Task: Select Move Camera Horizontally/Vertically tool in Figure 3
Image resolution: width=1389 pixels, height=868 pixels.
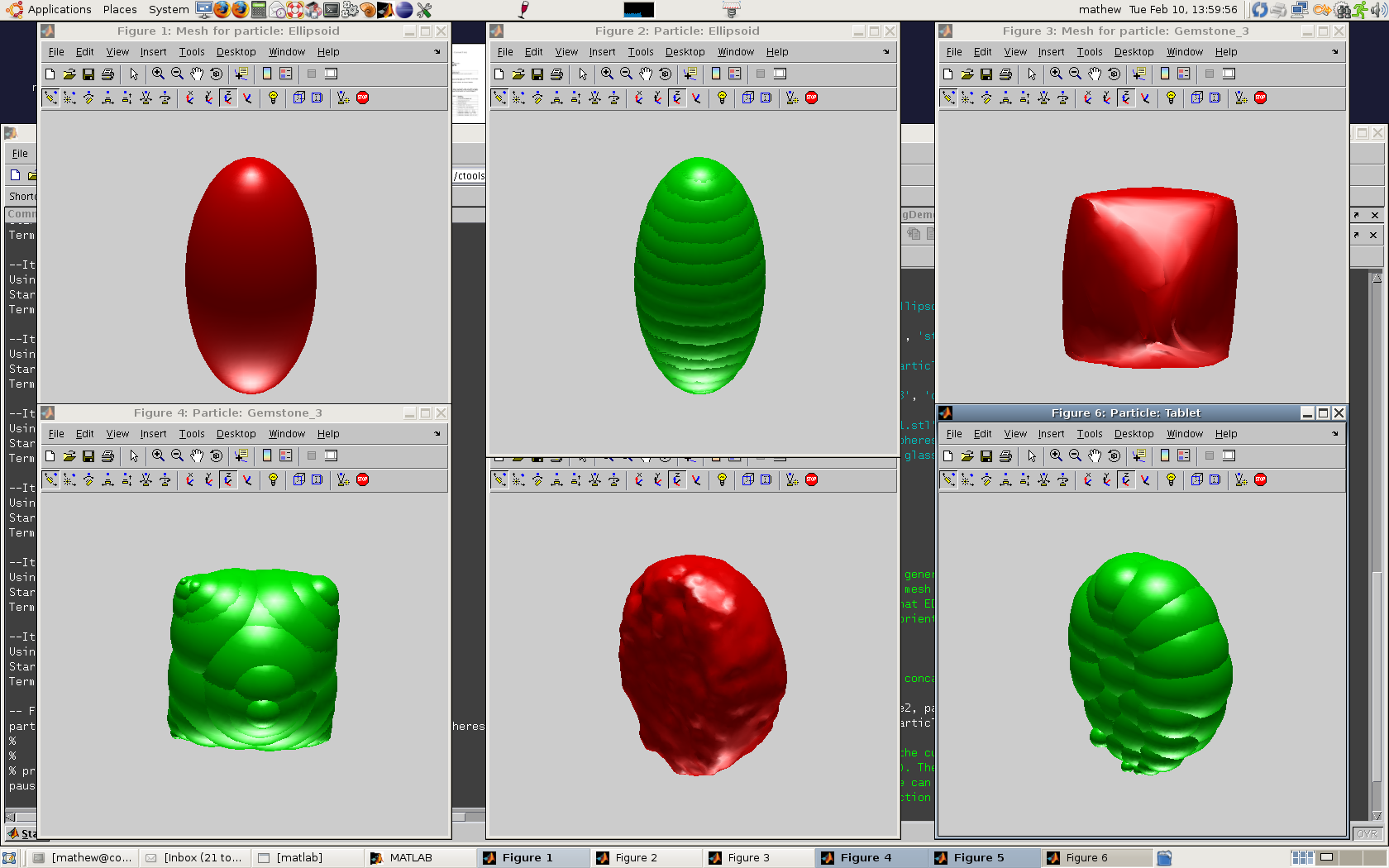Action: coord(1005,98)
